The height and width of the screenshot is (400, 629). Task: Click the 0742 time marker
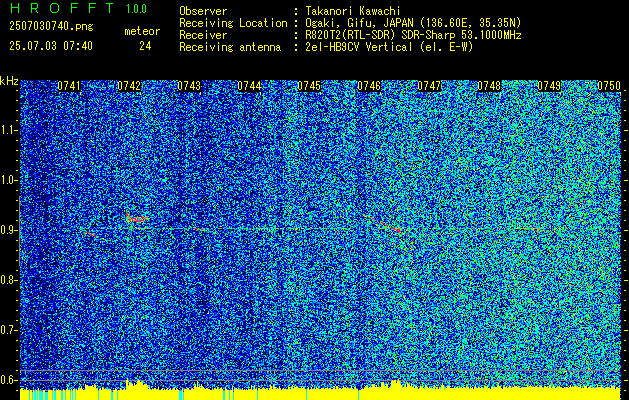[129, 86]
